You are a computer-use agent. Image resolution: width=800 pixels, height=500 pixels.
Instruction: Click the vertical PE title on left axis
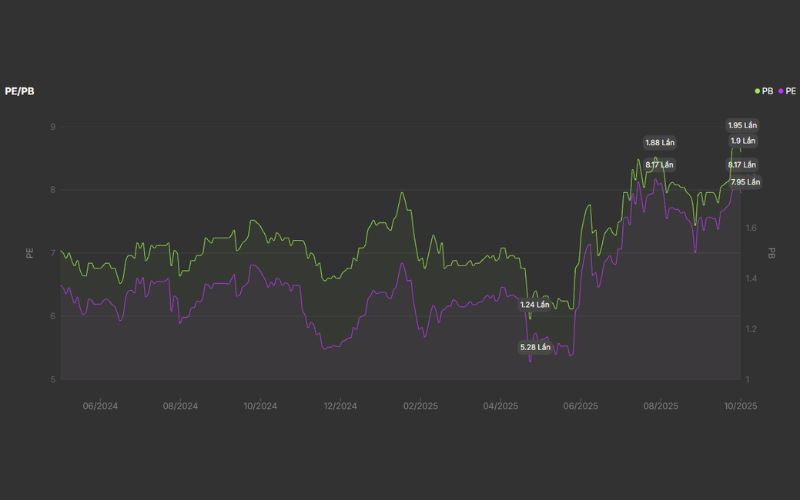pos(29,253)
